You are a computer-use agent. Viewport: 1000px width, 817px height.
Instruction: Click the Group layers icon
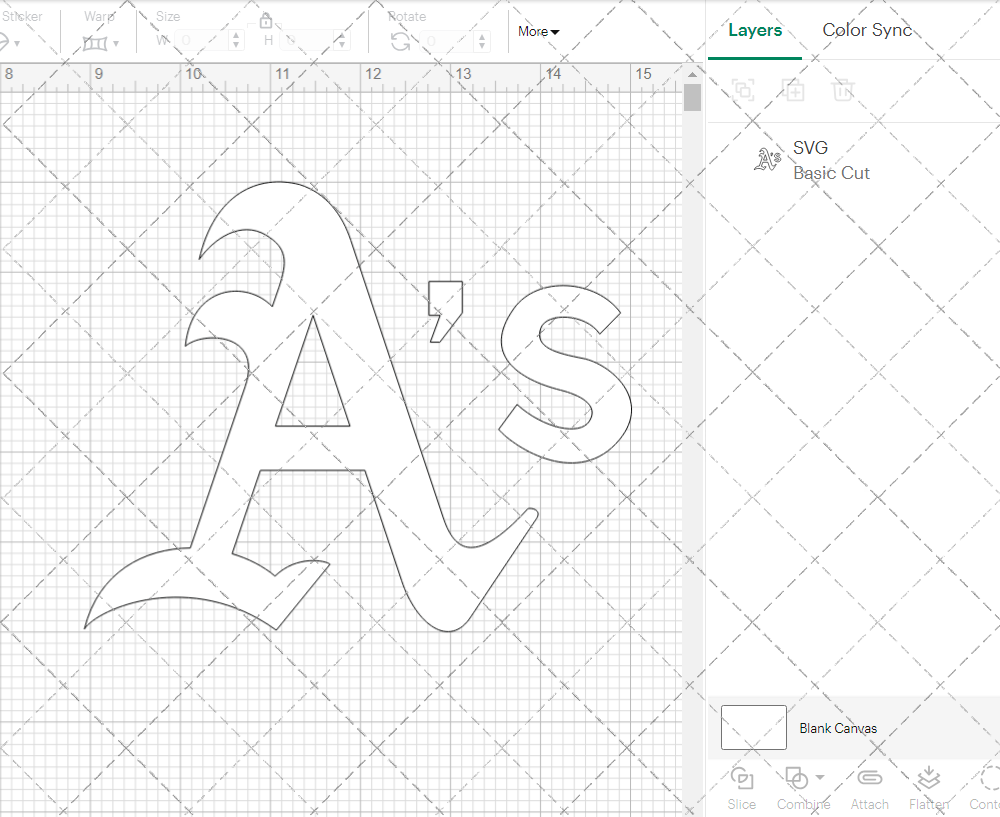(743, 90)
